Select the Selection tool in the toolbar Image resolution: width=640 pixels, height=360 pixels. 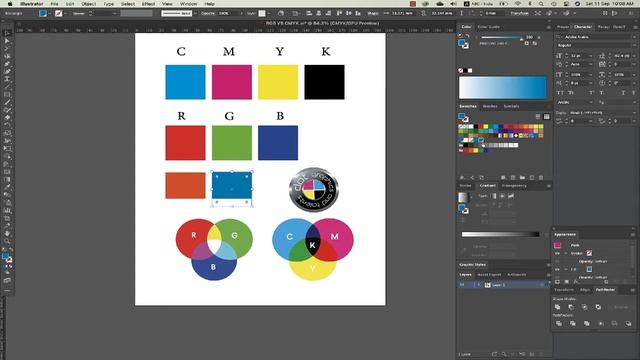tap(7, 33)
